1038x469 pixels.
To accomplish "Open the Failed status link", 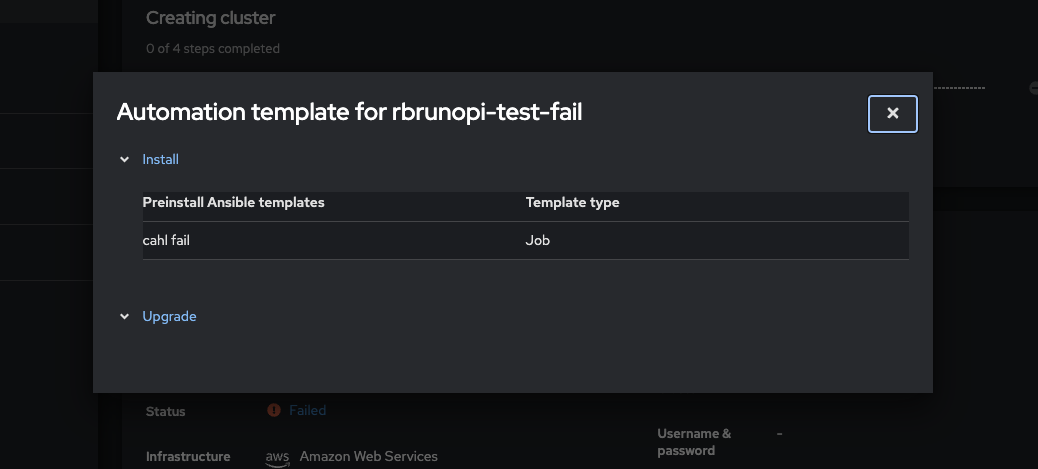I will [307, 410].
